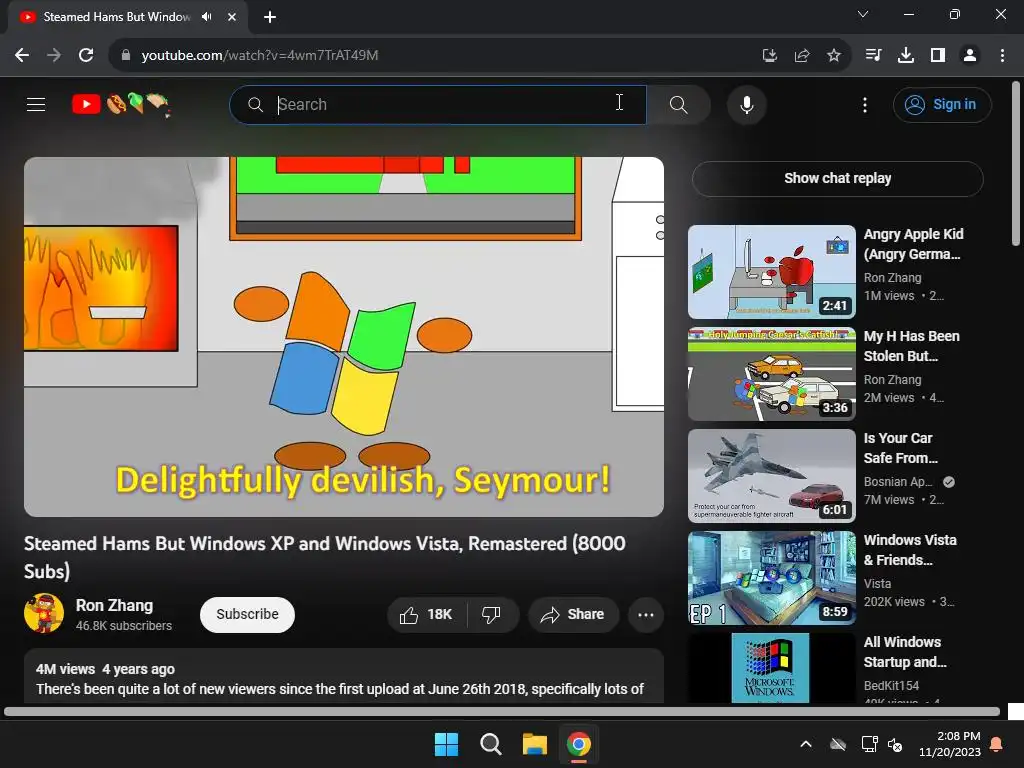Click Show chat replay button
The width and height of the screenshot is (1024, 768).
point(837,178)
